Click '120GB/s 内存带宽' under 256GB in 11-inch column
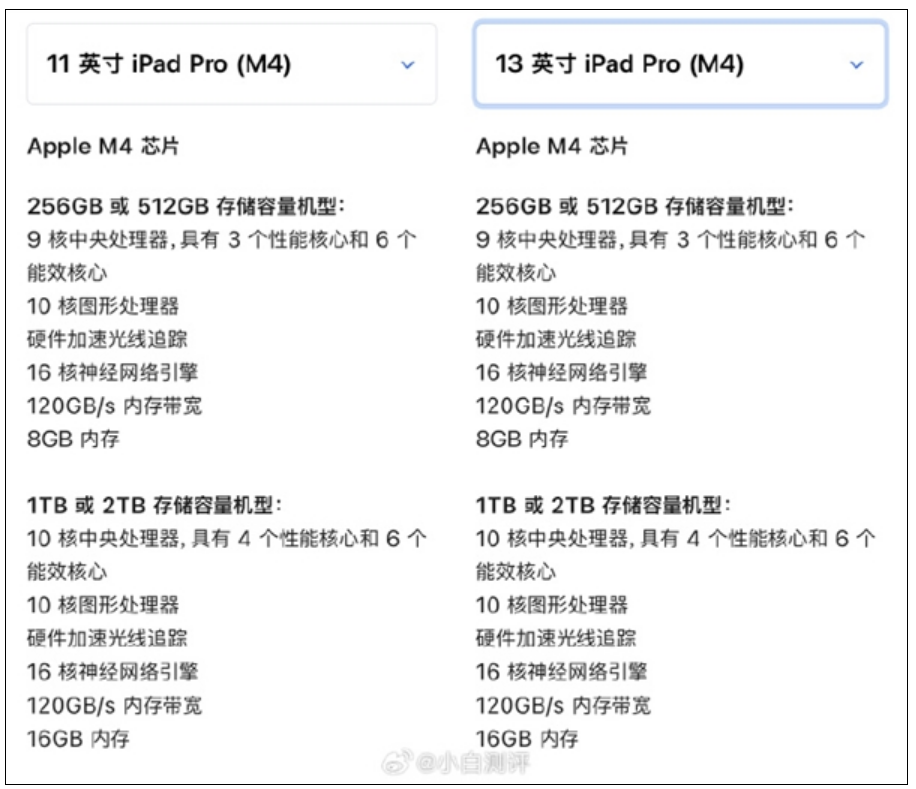 click(114, 406)
